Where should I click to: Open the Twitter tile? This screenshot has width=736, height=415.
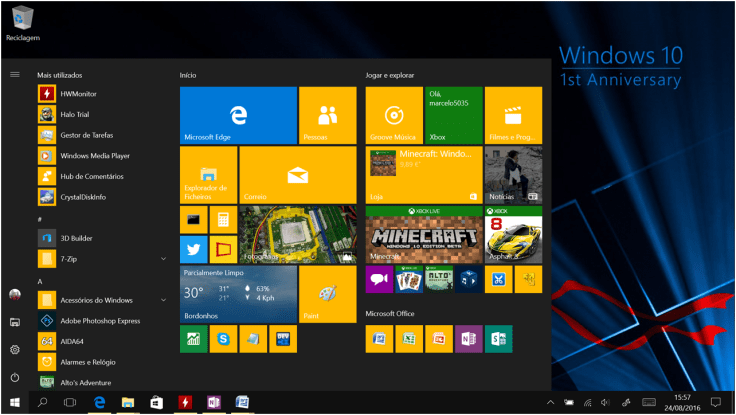(193, 249)
